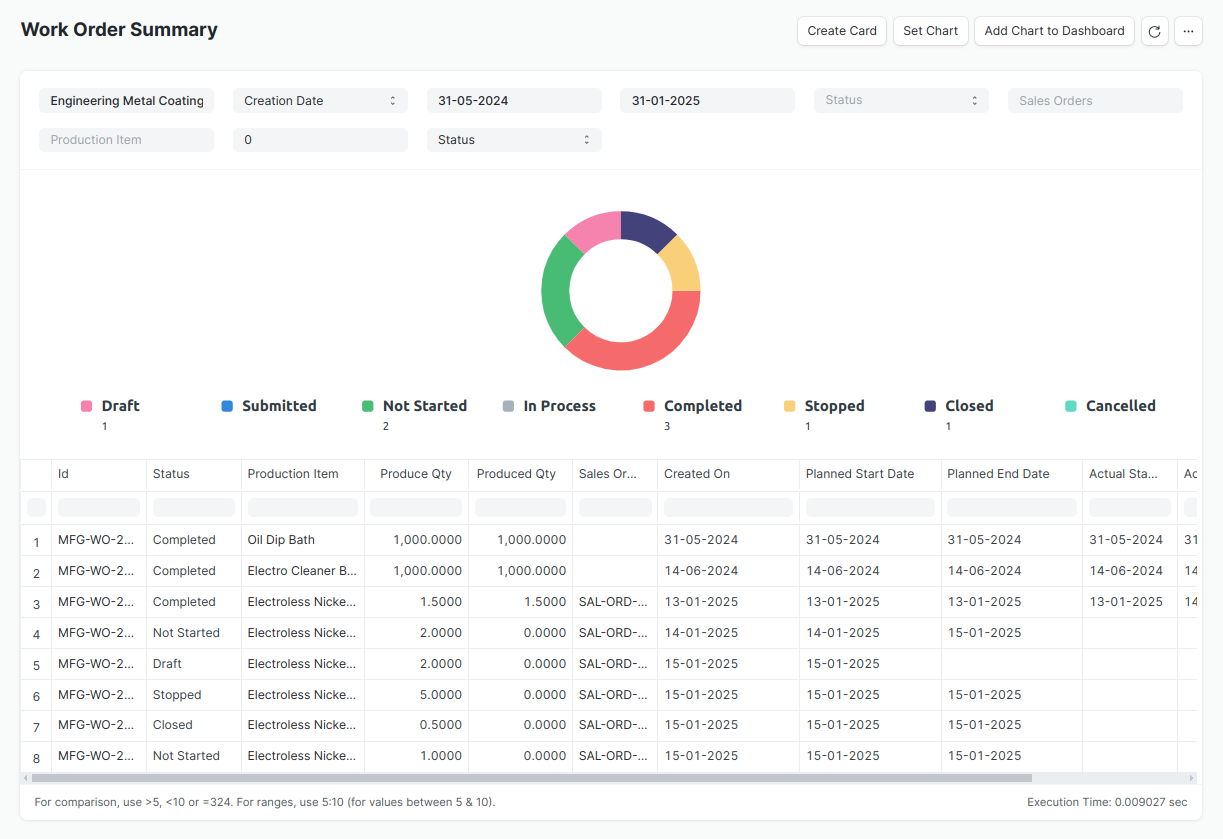Screen dimensions: 1223x839
Task: Click the dark blue Closed donut segment
Action: [645, 230]
